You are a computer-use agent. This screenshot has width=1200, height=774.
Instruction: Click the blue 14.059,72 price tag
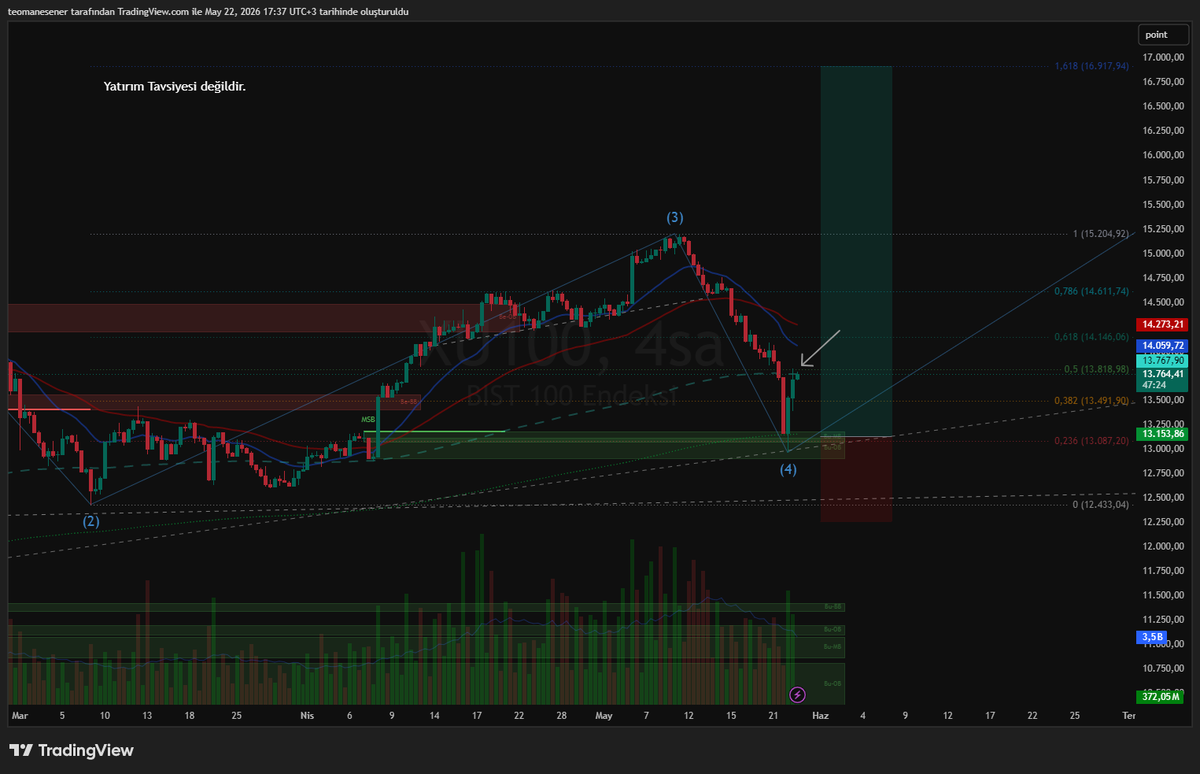coord(1164,345)
